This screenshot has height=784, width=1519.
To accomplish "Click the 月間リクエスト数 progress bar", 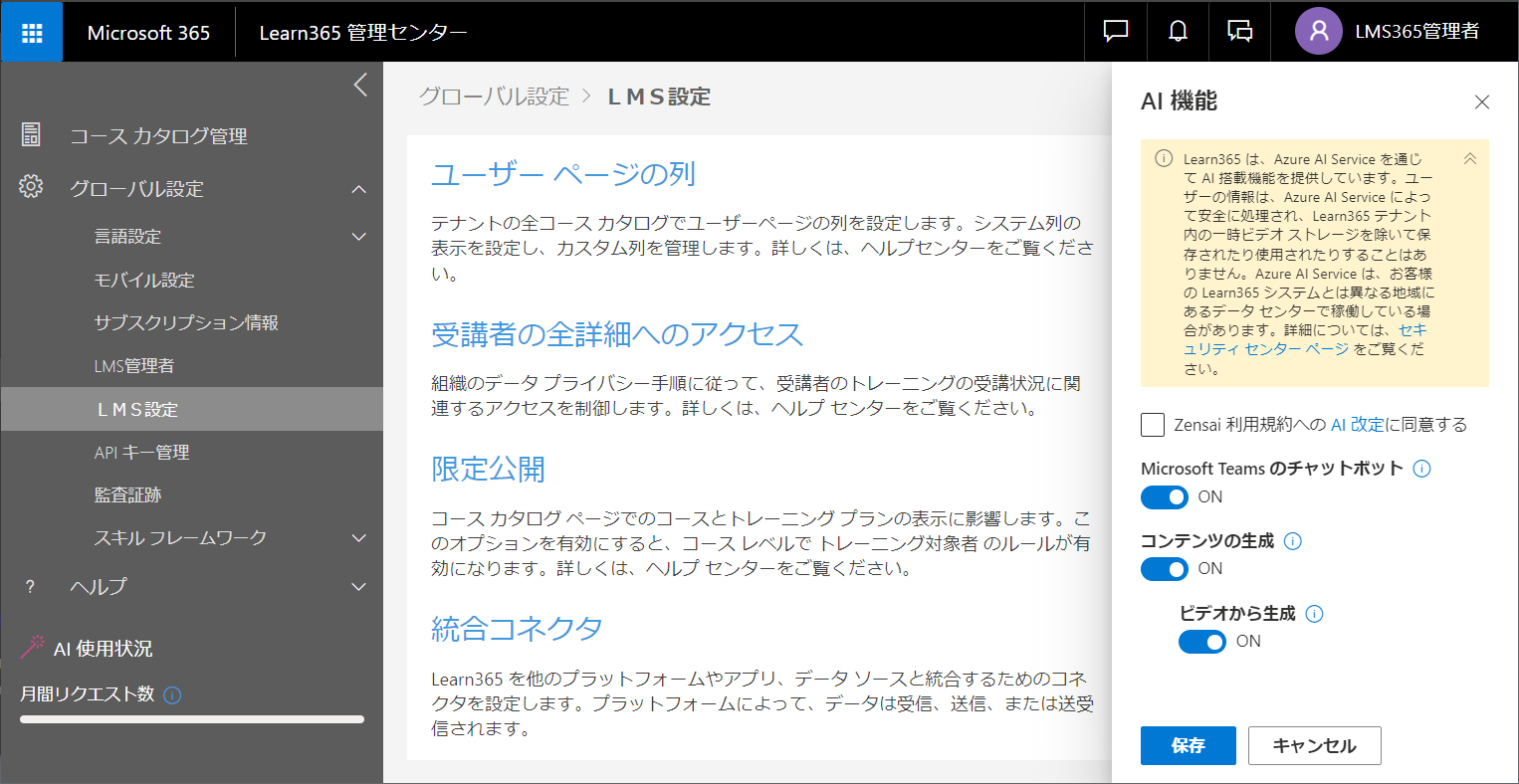I will click(192, 719).
